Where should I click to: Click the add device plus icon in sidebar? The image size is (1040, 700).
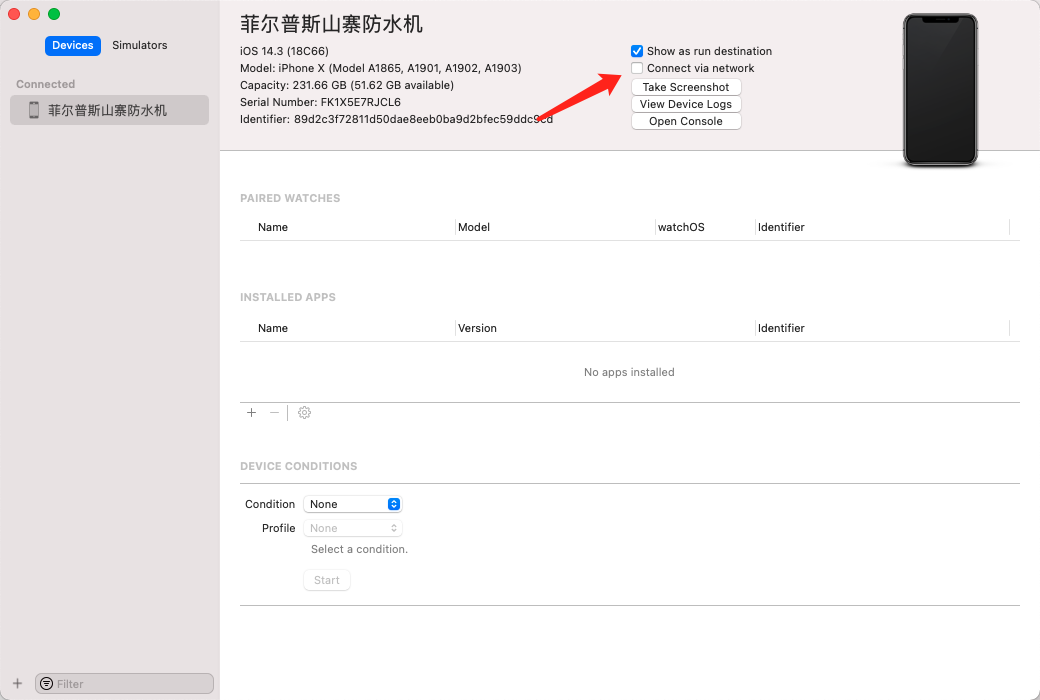(18, 683)
